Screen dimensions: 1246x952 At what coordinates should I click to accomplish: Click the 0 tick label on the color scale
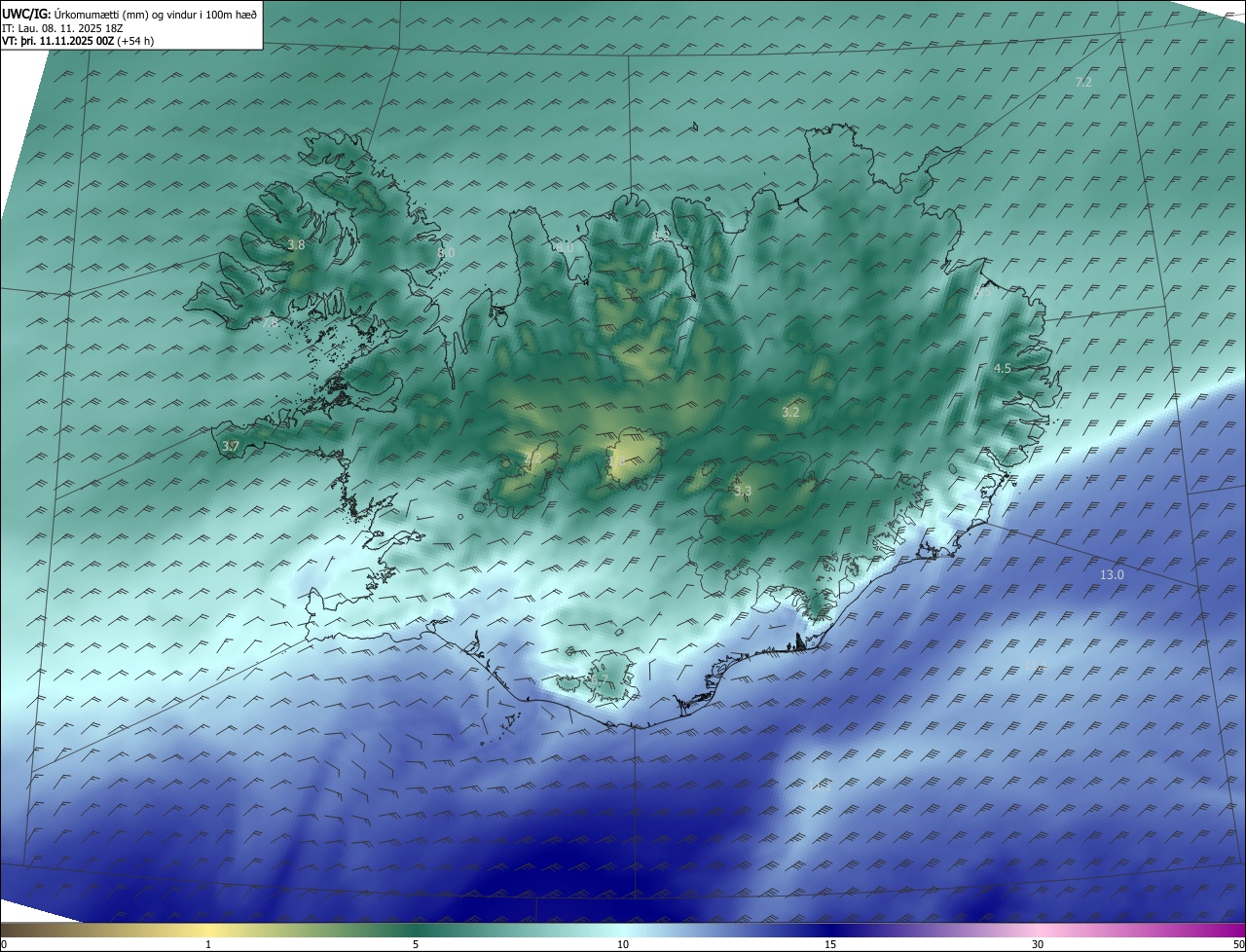coord(4,944)
